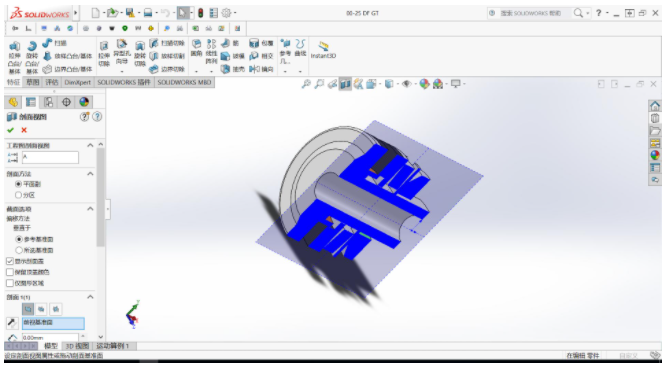Select the cursor Select tool
Viewport: 664px width, 370px height.
[x=183, y=13]
